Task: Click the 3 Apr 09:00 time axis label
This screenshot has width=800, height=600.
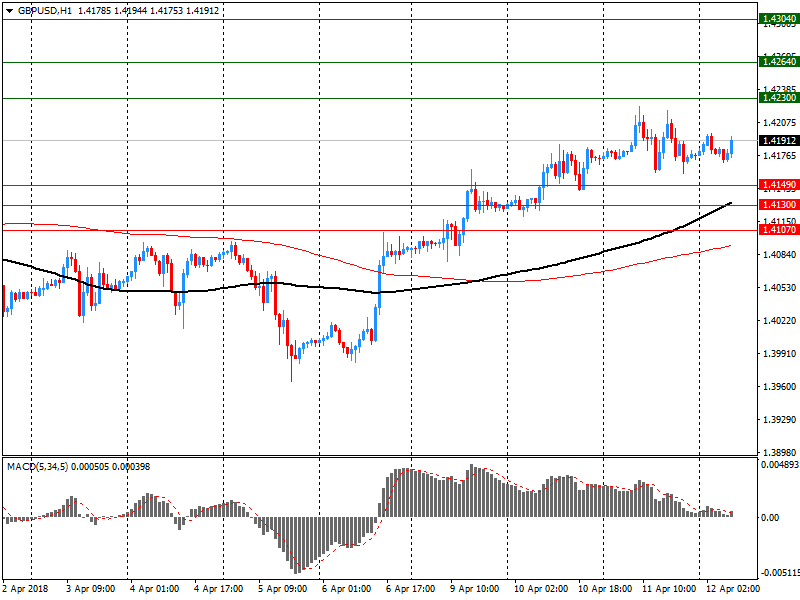Action: pyautogui.click(x=90, y=589)
